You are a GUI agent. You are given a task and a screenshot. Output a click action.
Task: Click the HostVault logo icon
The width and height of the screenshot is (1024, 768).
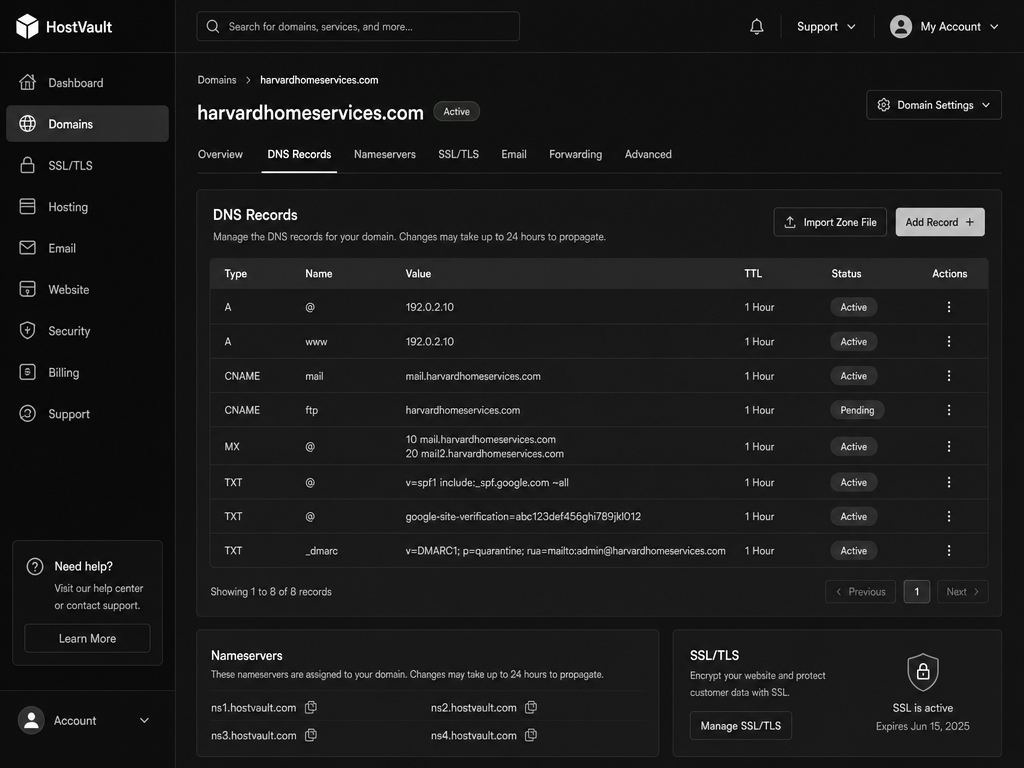(x=27, y=26)
